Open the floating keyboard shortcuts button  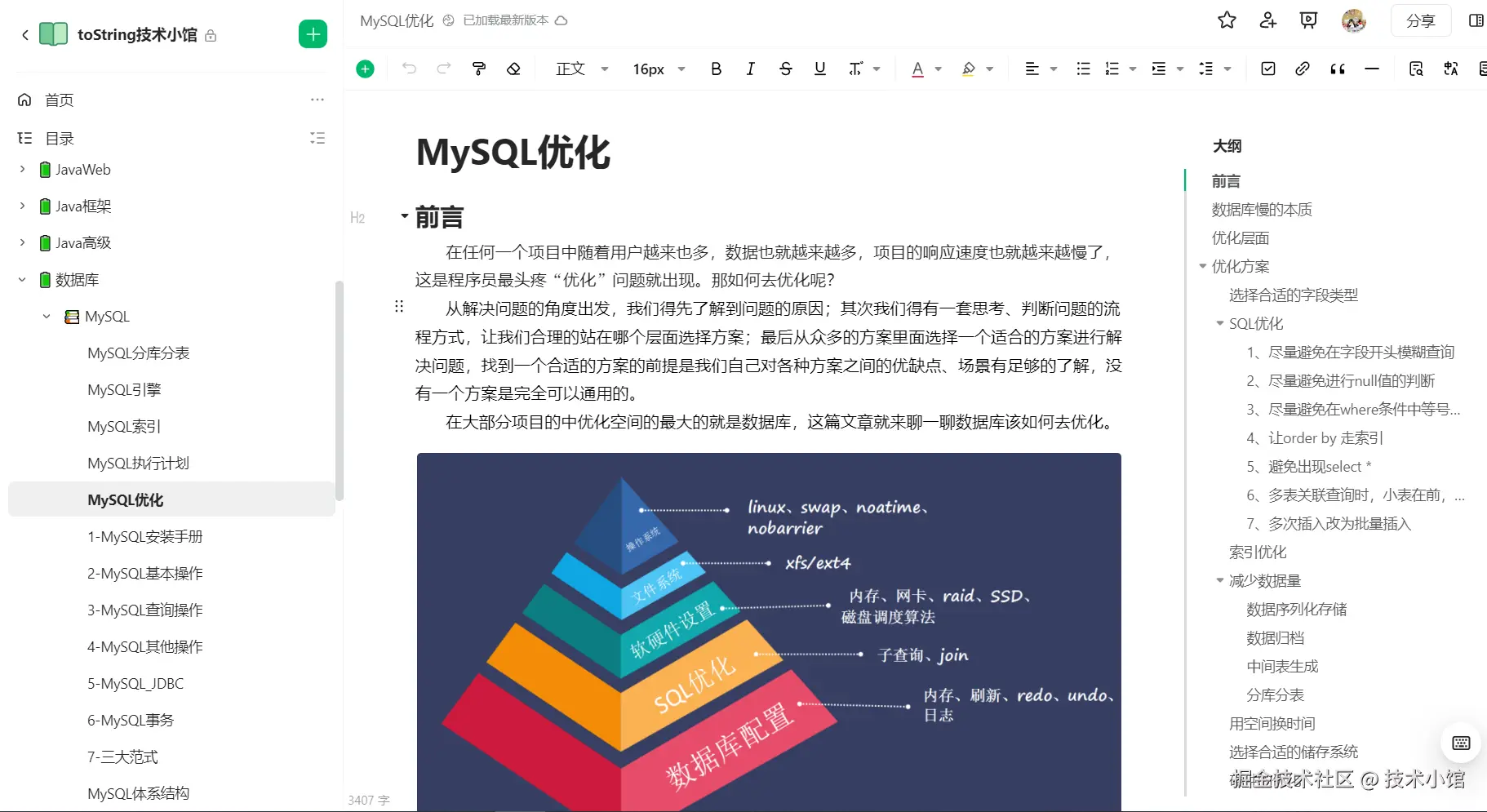pos(1461,743)
